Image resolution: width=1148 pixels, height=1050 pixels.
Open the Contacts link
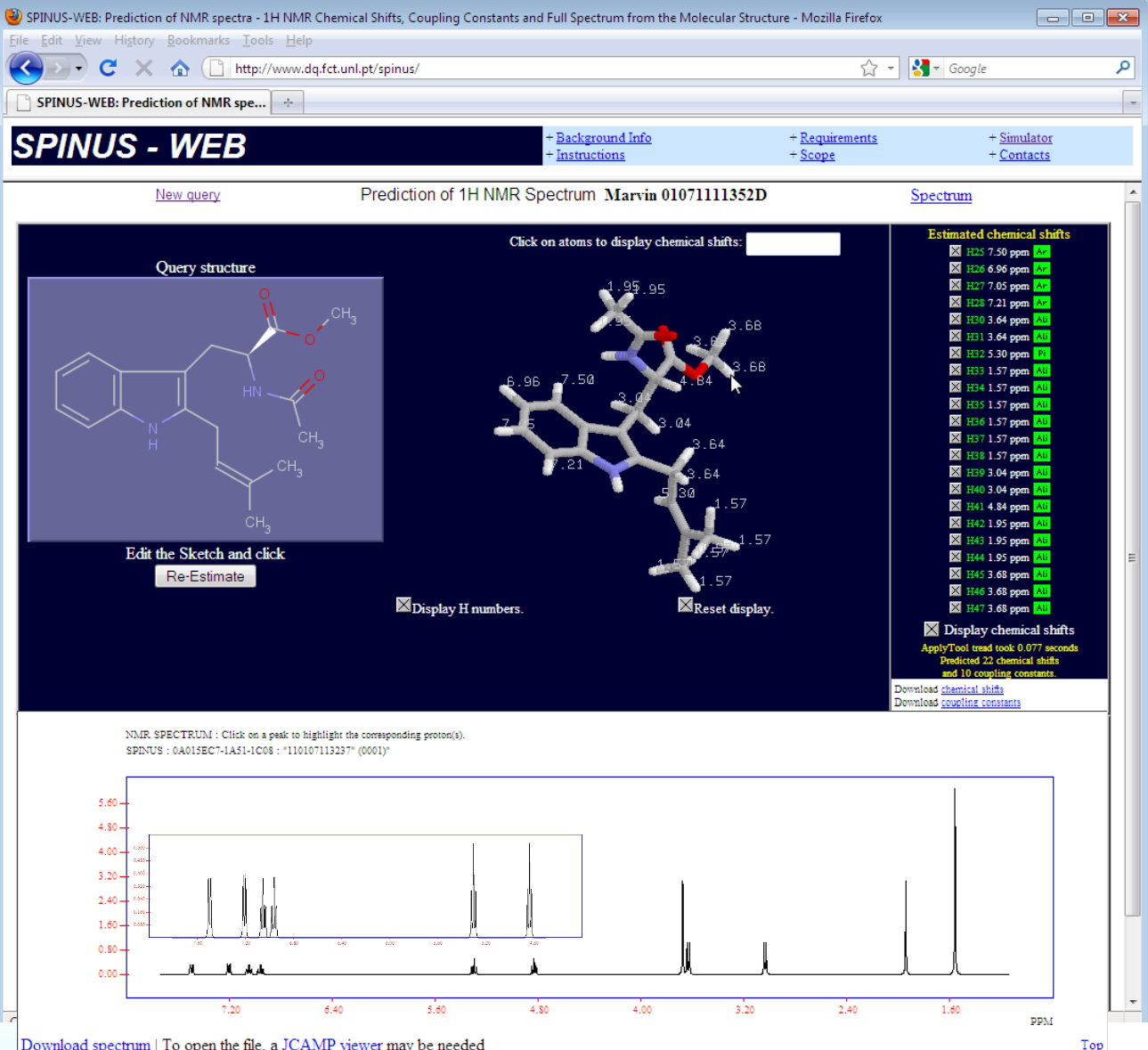pyautogui.click(x=1024, y=155)
